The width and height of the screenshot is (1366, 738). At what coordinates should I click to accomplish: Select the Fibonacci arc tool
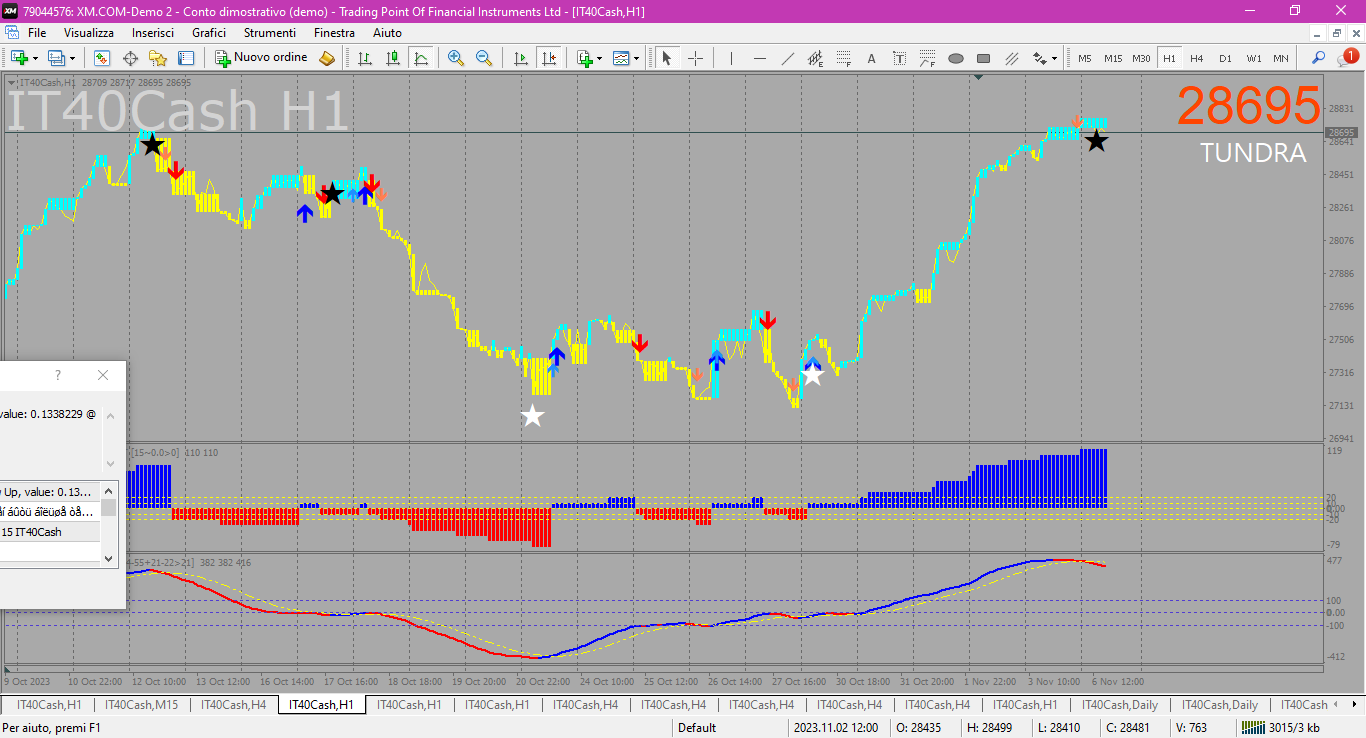(x=927, y=58)
